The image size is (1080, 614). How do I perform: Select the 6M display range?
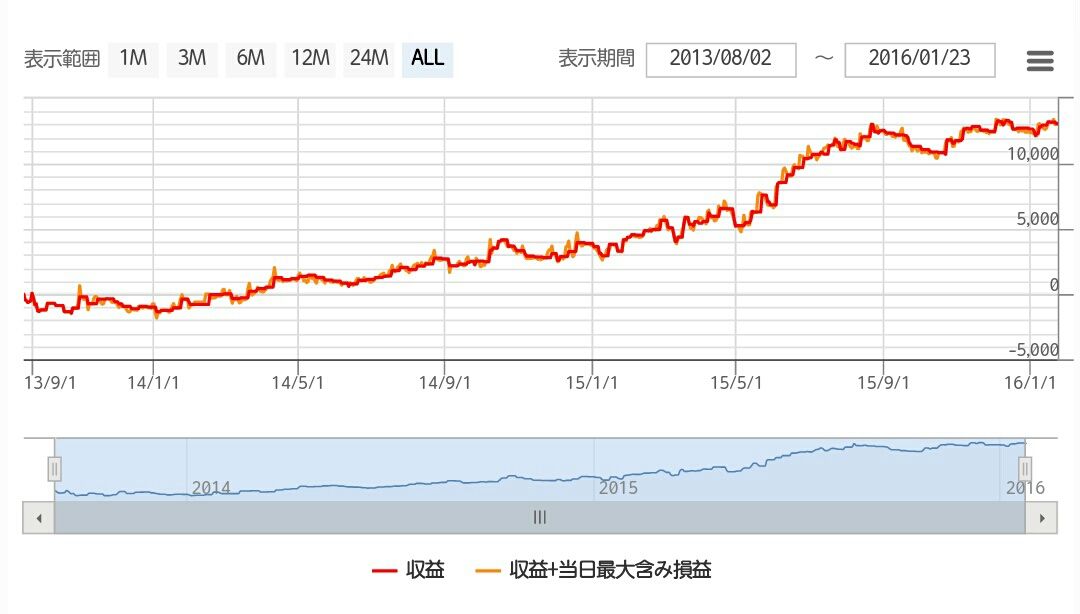tap(251, 58)
